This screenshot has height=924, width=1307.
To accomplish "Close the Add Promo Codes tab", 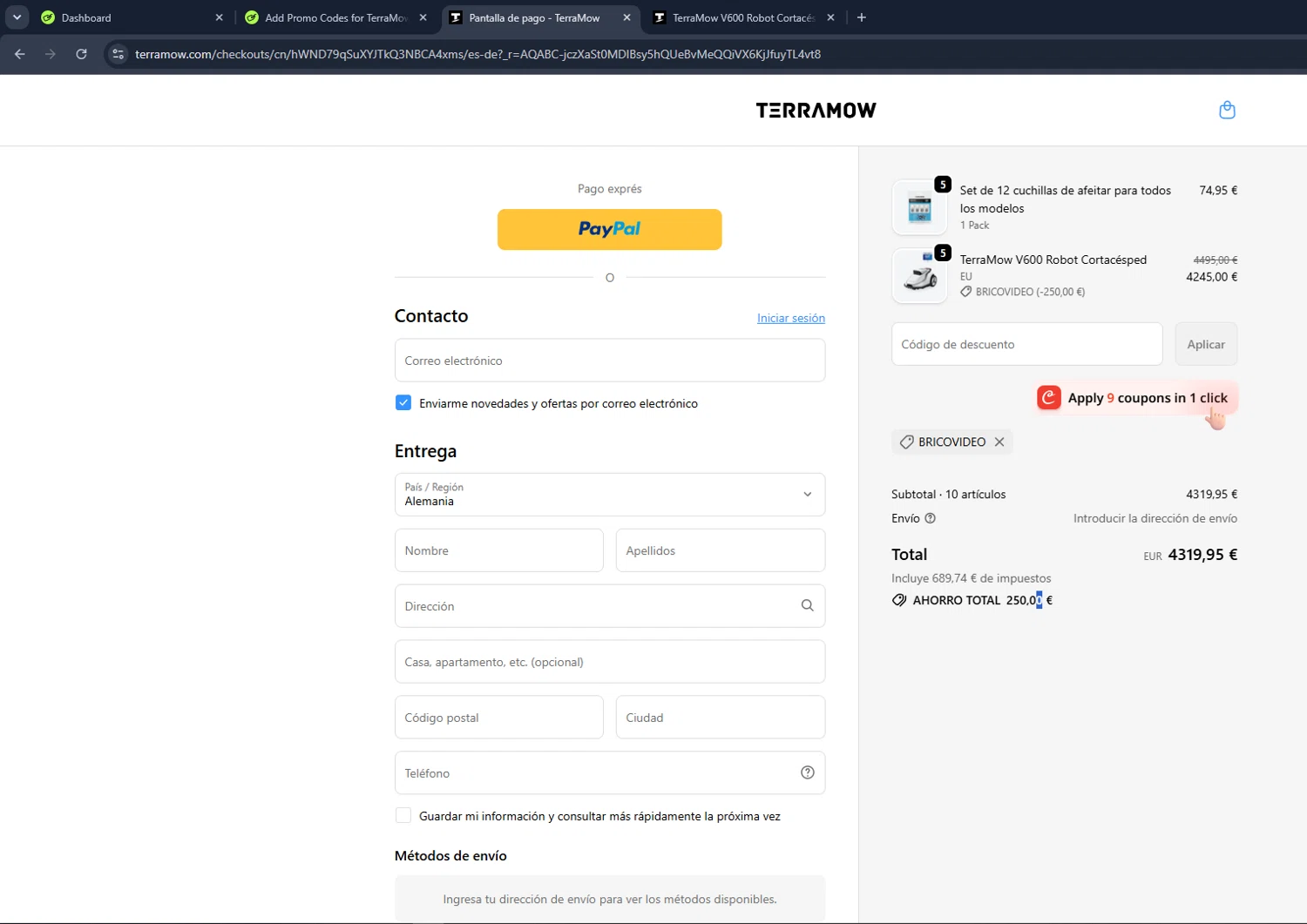I will point(423,17).
